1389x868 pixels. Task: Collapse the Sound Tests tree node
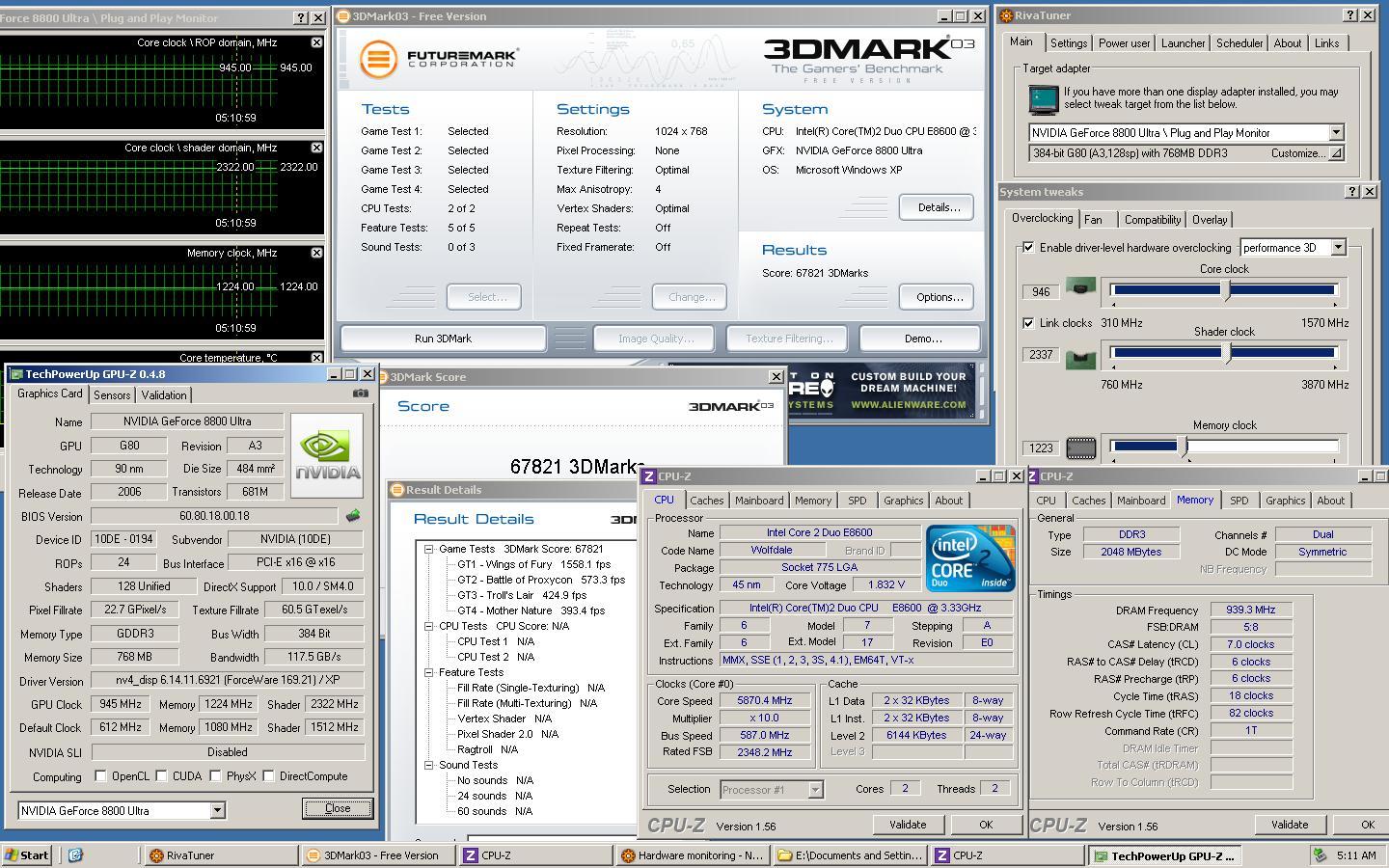coord(429,765)
